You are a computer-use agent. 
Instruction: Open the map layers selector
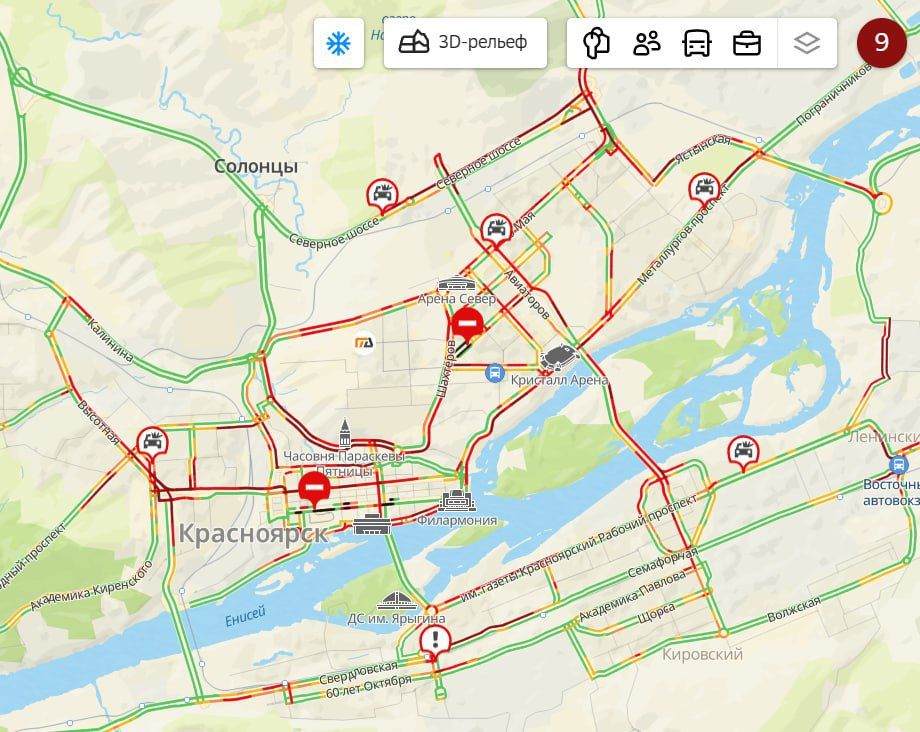807,43
